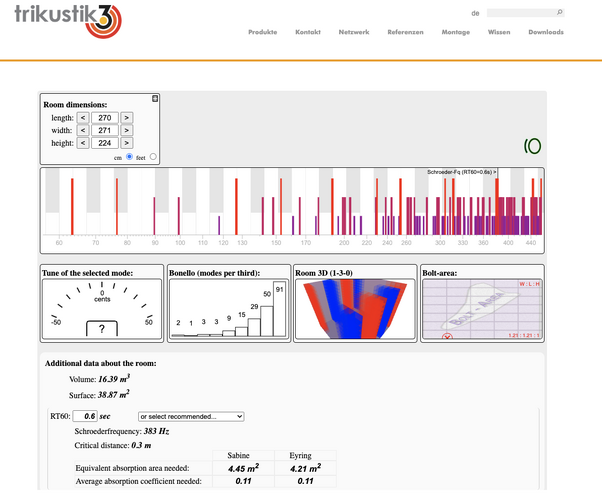Open the Wissen menu item
The width and height of the screenshot is (602, 500).
click(499, 32)
